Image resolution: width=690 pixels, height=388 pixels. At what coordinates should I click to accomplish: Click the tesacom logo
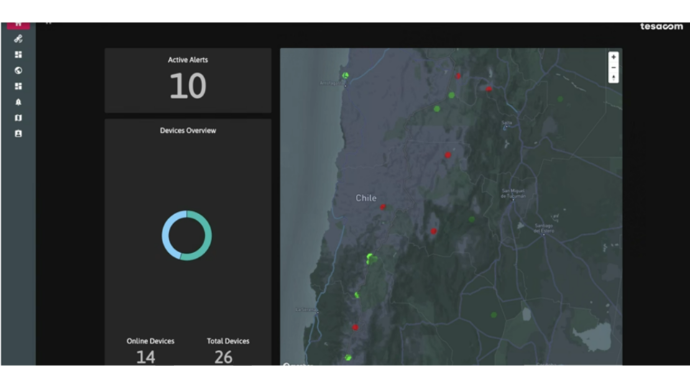[x=661, y=26]
